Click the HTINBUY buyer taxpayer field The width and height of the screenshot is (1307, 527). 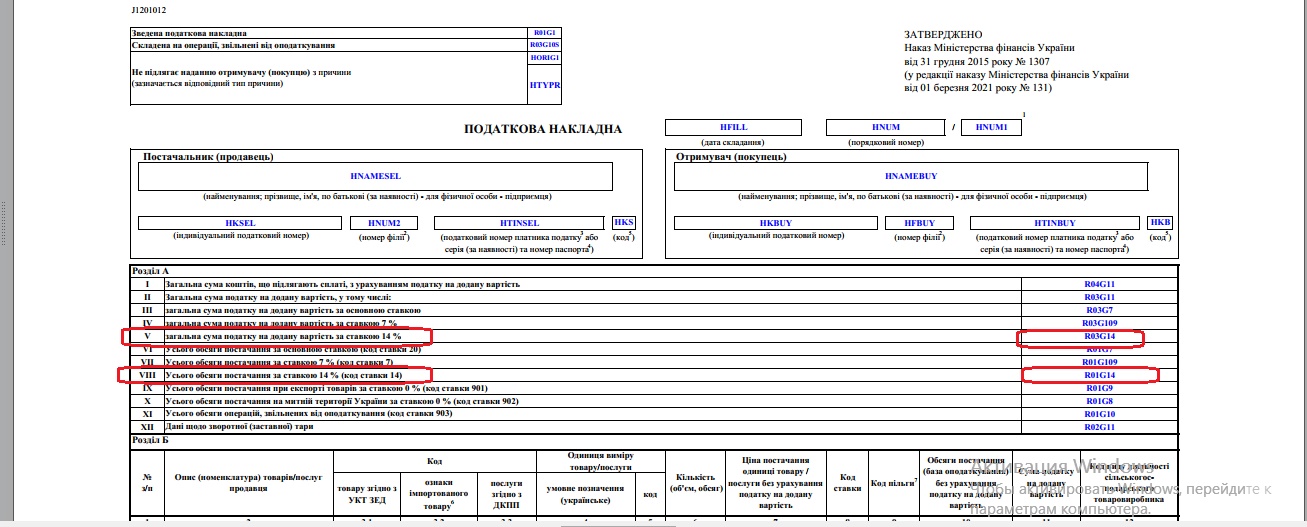tap(1055, 223)
